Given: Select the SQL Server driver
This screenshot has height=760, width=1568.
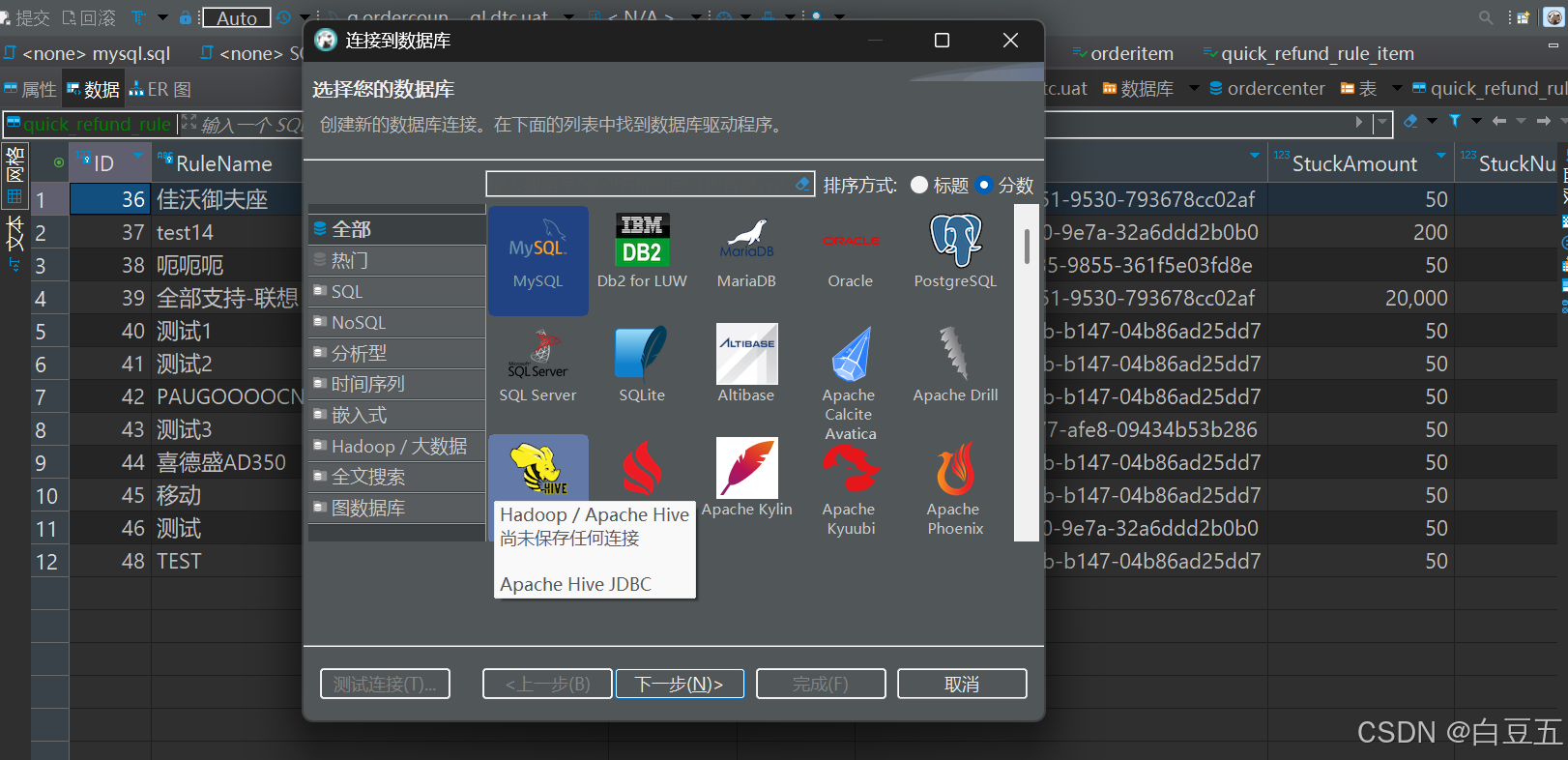Looking at the screenshot, I should coord(537,365).
